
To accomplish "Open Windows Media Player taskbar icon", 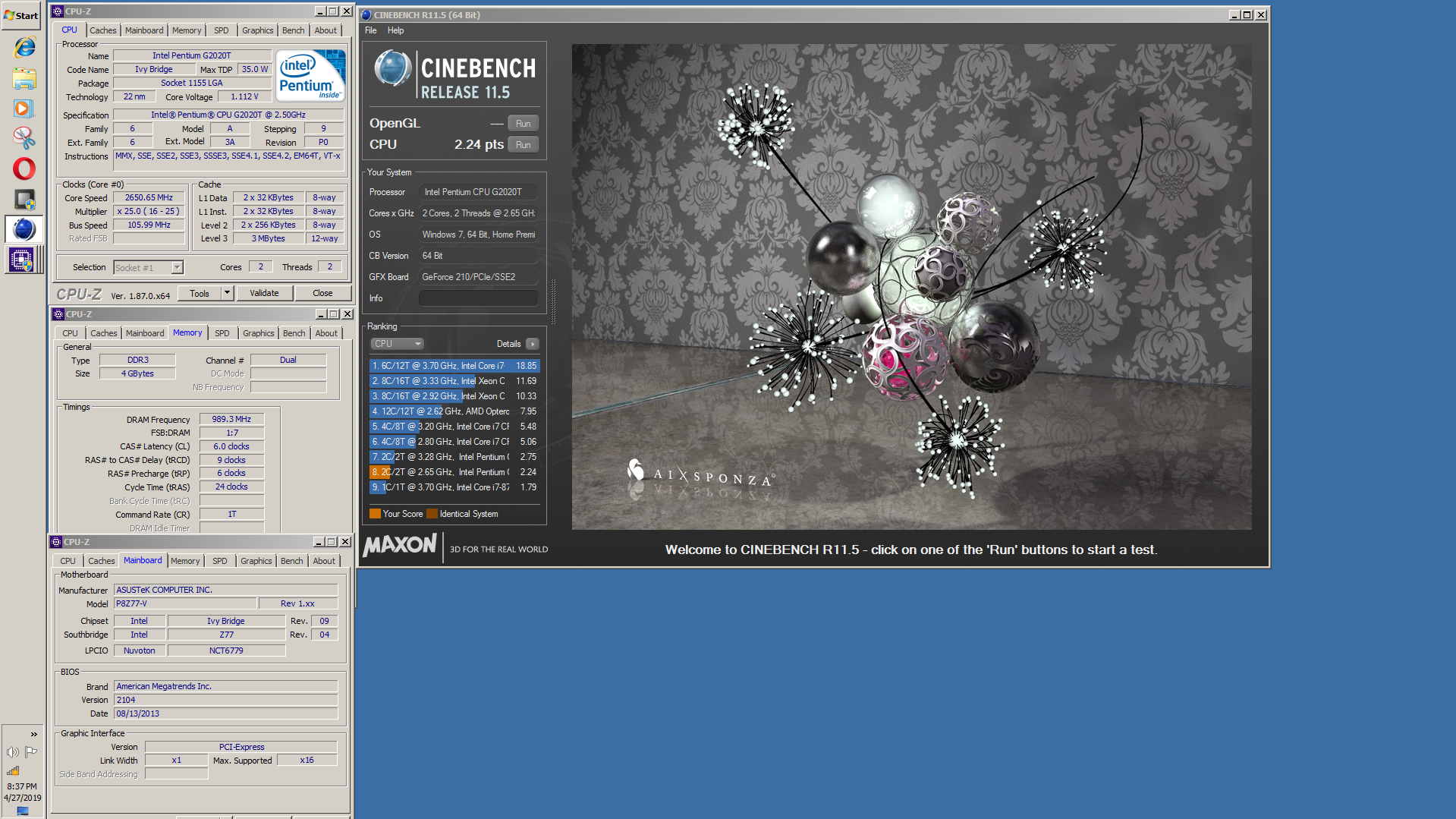I will coord(24,109).
